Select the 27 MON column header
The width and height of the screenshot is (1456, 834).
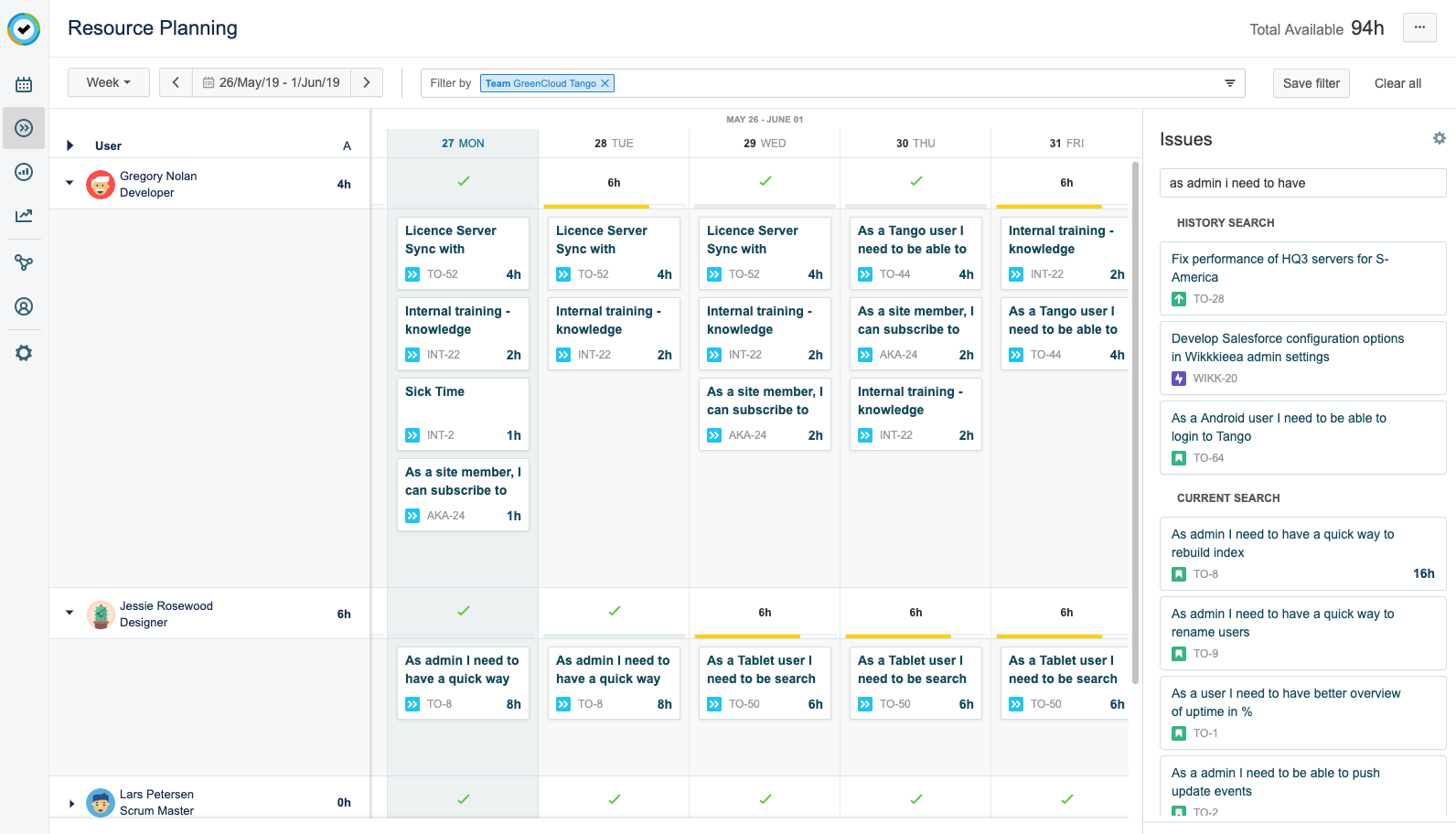point(463,144)
